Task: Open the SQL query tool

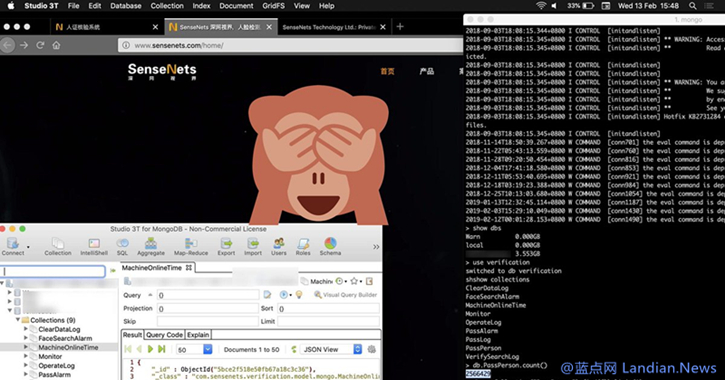Action: 122,246
